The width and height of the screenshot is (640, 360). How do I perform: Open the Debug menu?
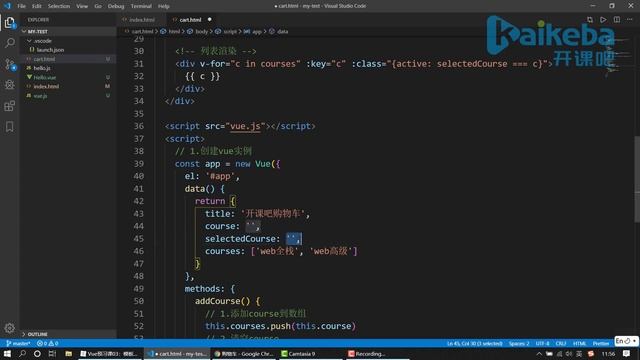tap(116, 6)
